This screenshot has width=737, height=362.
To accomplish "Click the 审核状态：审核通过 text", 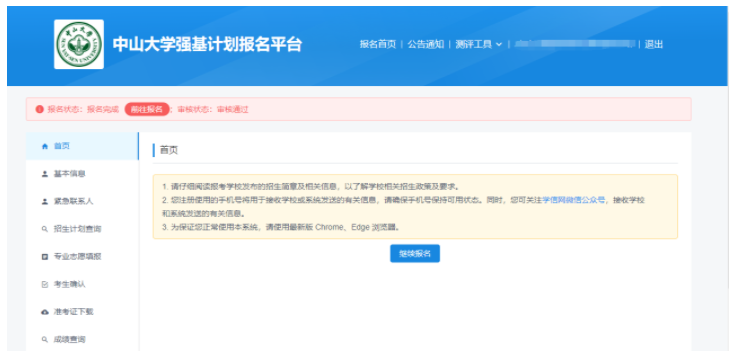I will point(212,110).
